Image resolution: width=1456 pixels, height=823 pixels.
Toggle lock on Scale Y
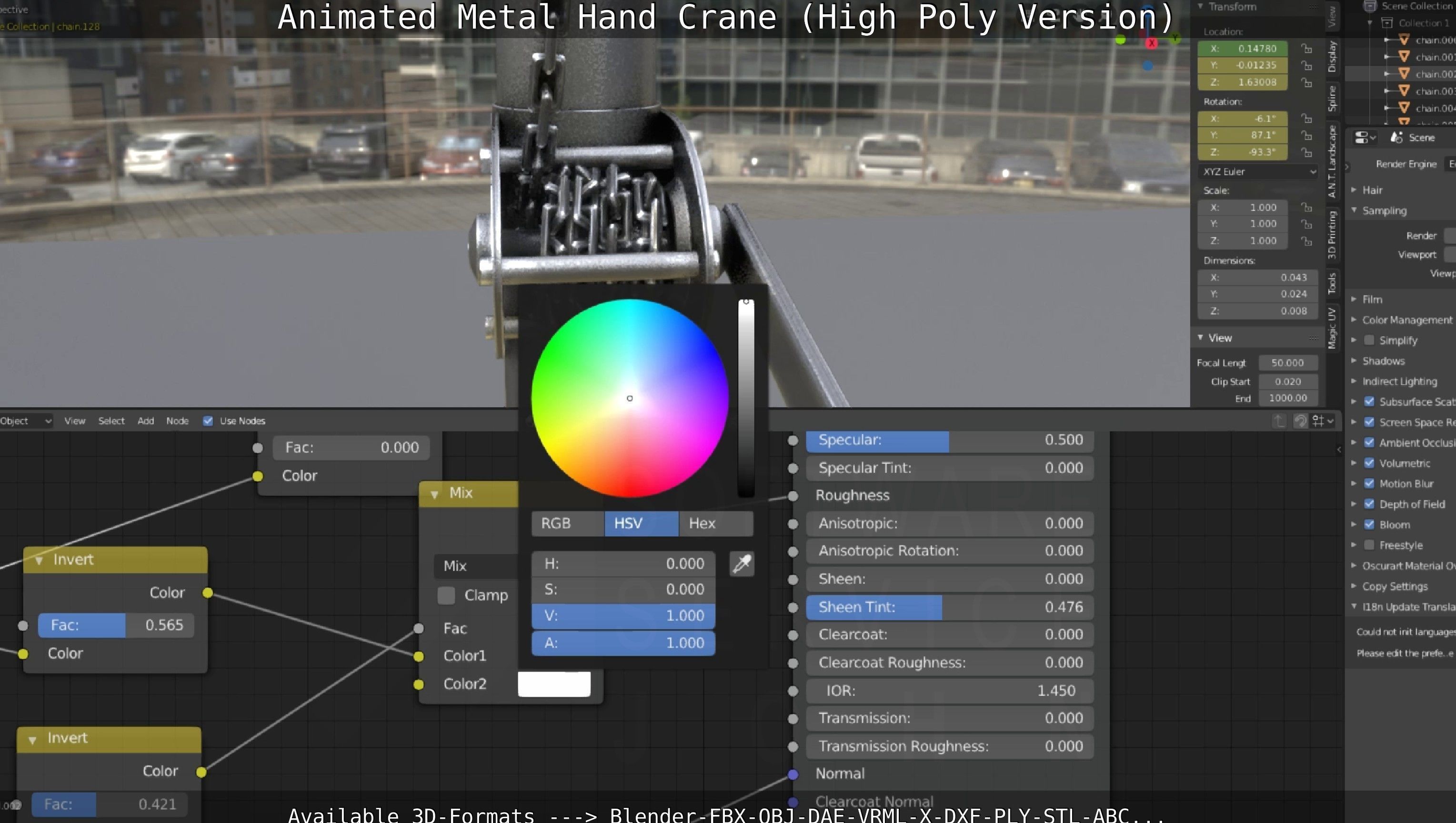pos(1306,224)
